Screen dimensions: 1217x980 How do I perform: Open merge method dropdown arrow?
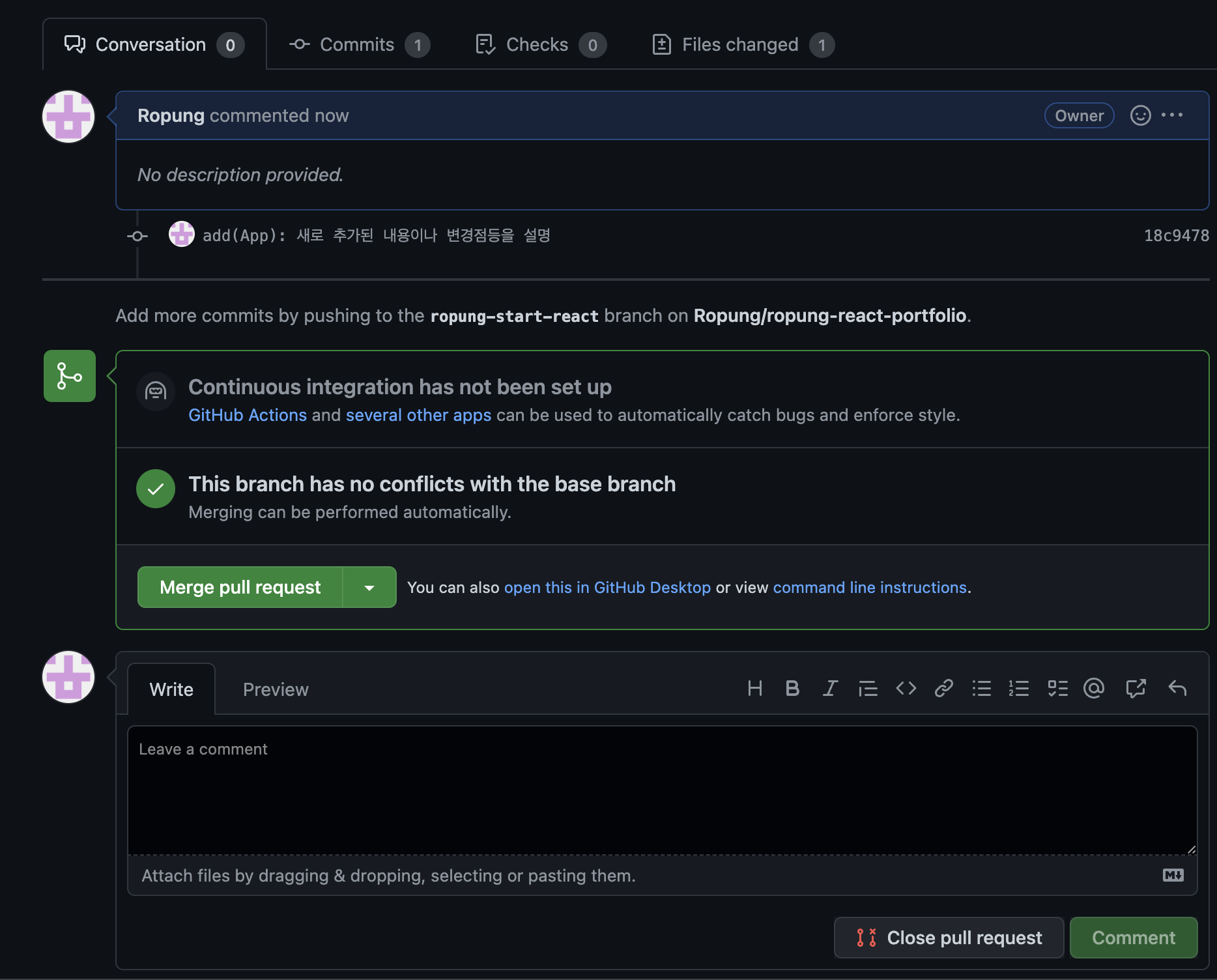(369, 587)
